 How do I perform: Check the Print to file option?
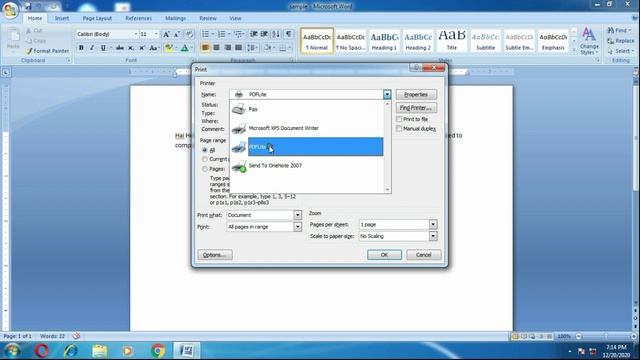399,119
